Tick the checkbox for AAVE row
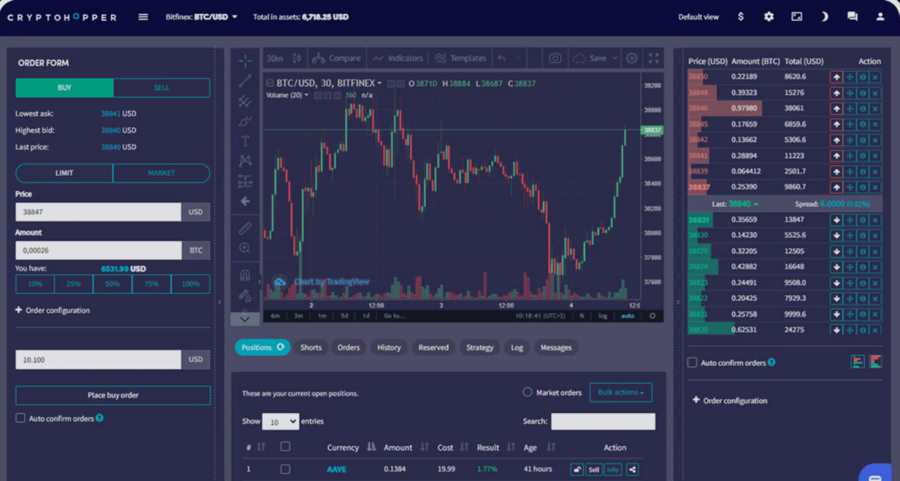The image size is (900, 481). [285, 470]
